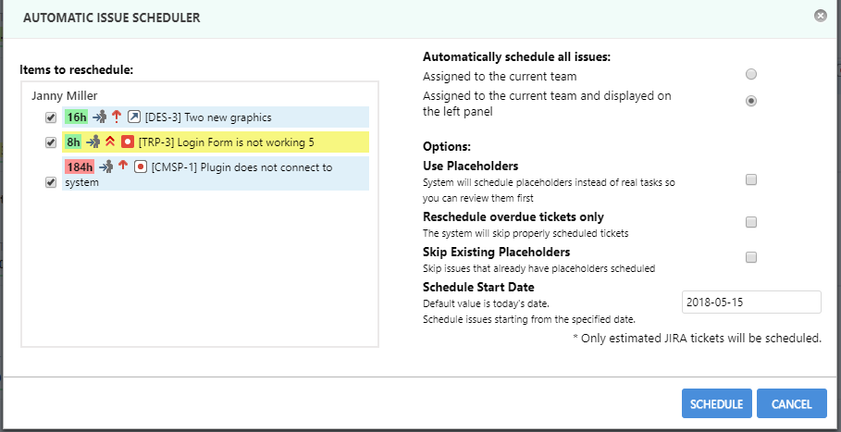The width and height of the screenshot is (841, 432).
Task: Uncheck the DES-3 Two new graphics checkbox
Action: click(51, 117)
